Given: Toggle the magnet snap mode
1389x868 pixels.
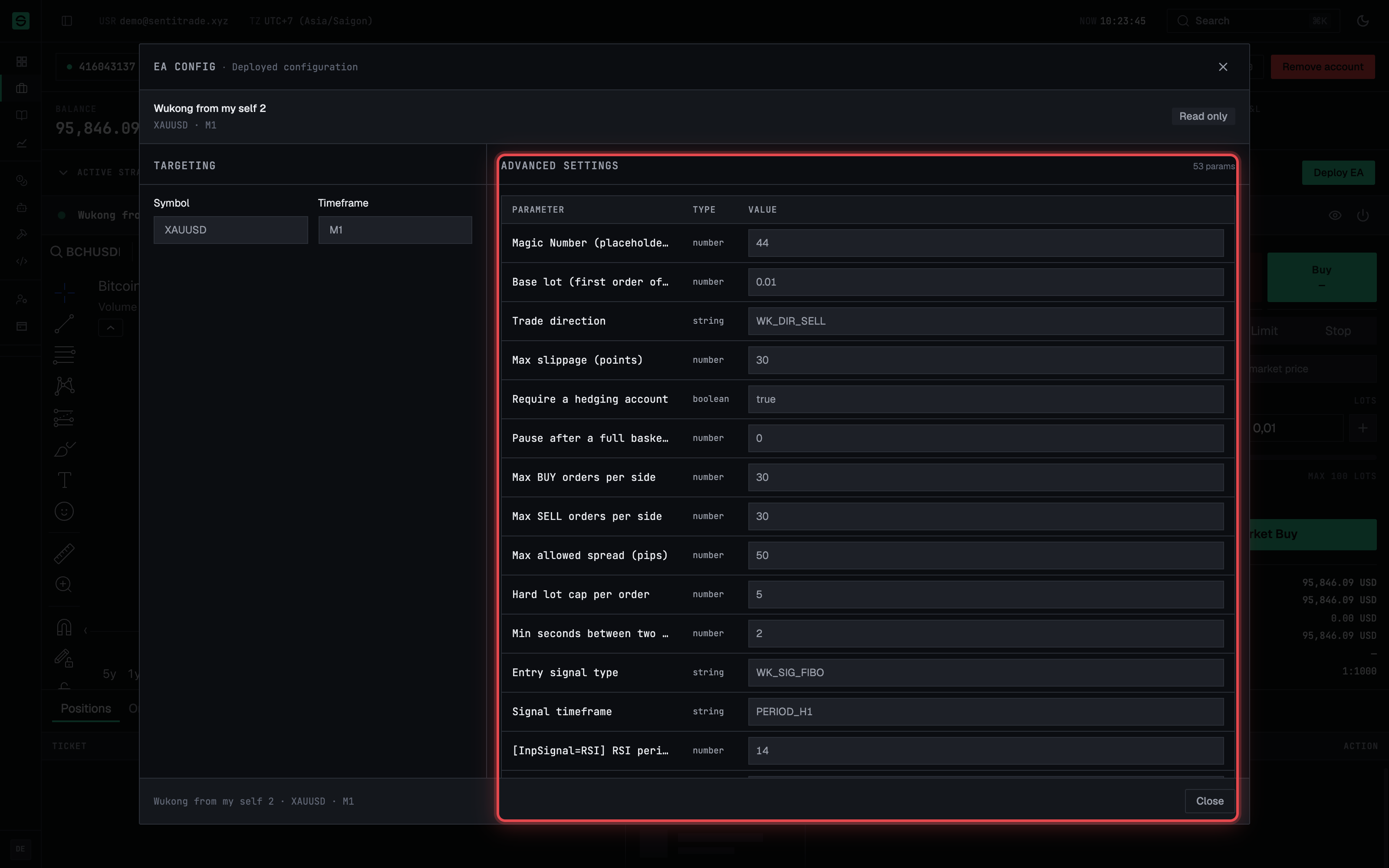Looking at the screenshot, I should point(64,627).
